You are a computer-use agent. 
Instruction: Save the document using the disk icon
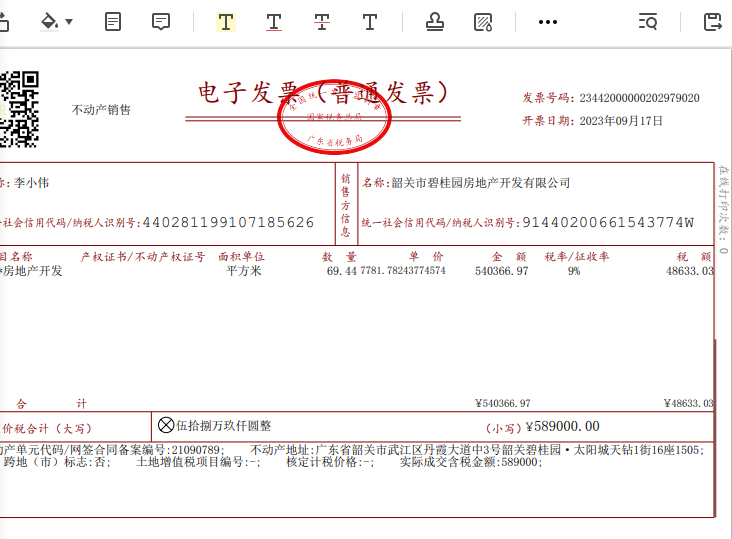tap(713, 21)
